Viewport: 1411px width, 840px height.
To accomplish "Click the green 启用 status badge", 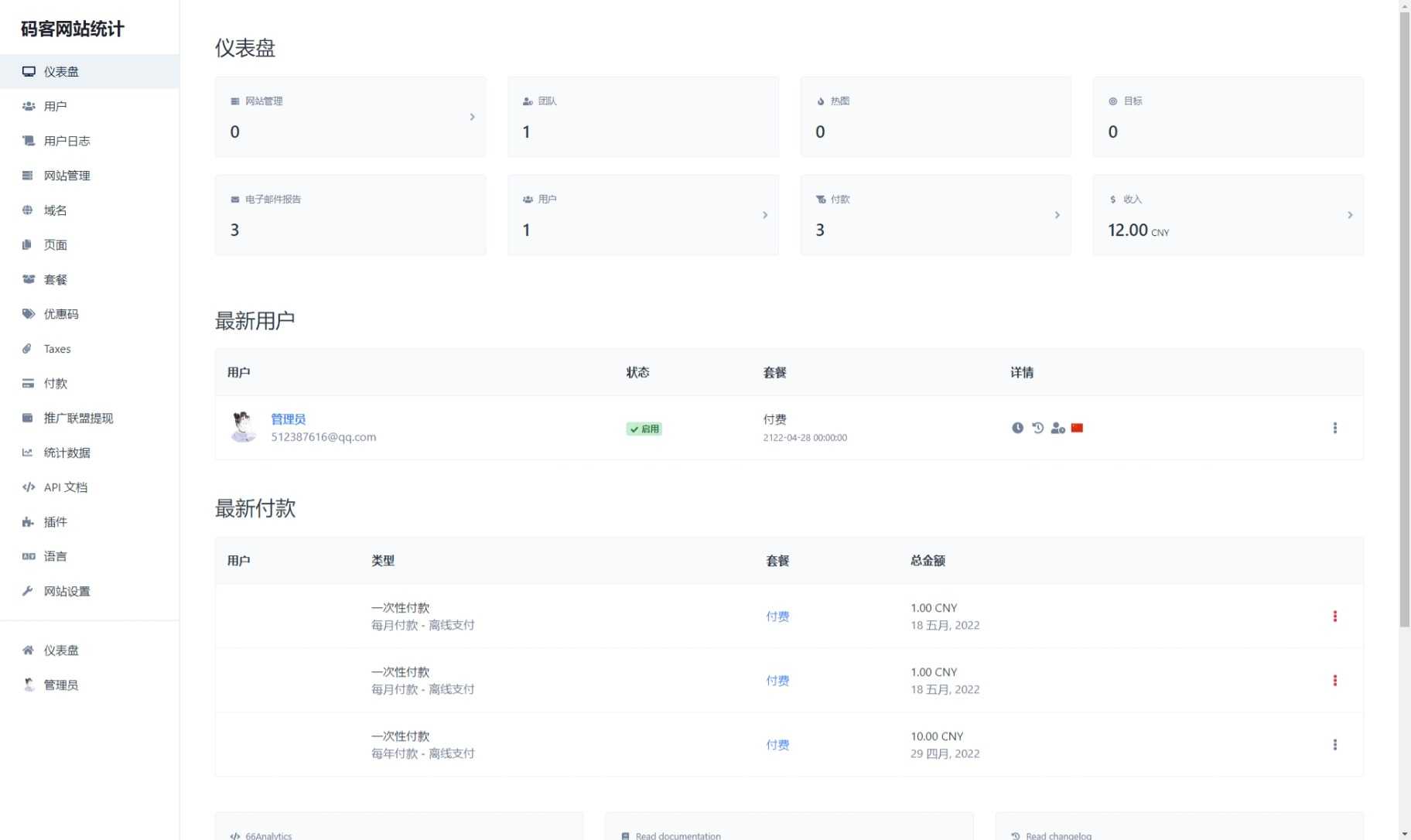I will pos(644,429).
